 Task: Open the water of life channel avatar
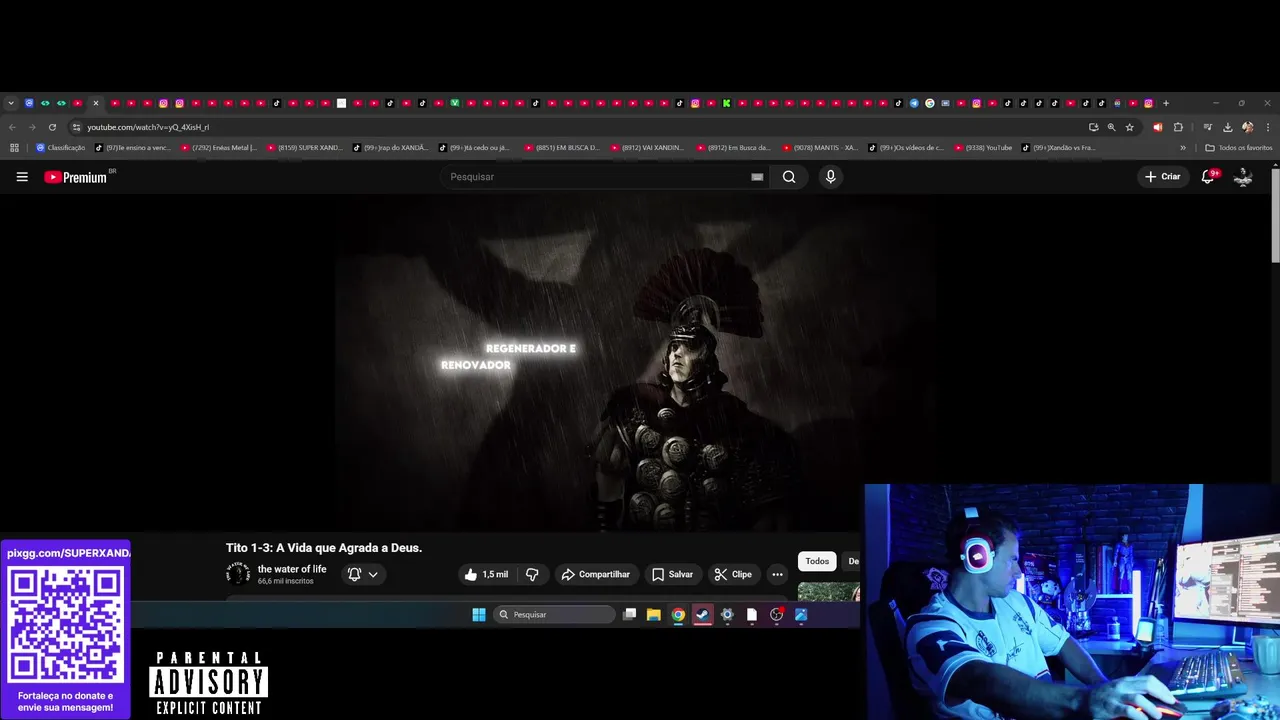coord(238,573)
